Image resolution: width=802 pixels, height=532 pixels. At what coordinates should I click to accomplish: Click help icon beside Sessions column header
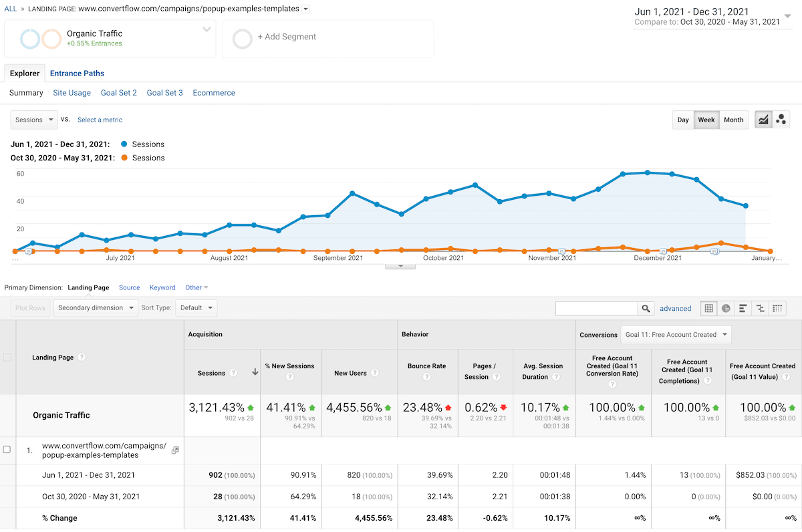233,373
